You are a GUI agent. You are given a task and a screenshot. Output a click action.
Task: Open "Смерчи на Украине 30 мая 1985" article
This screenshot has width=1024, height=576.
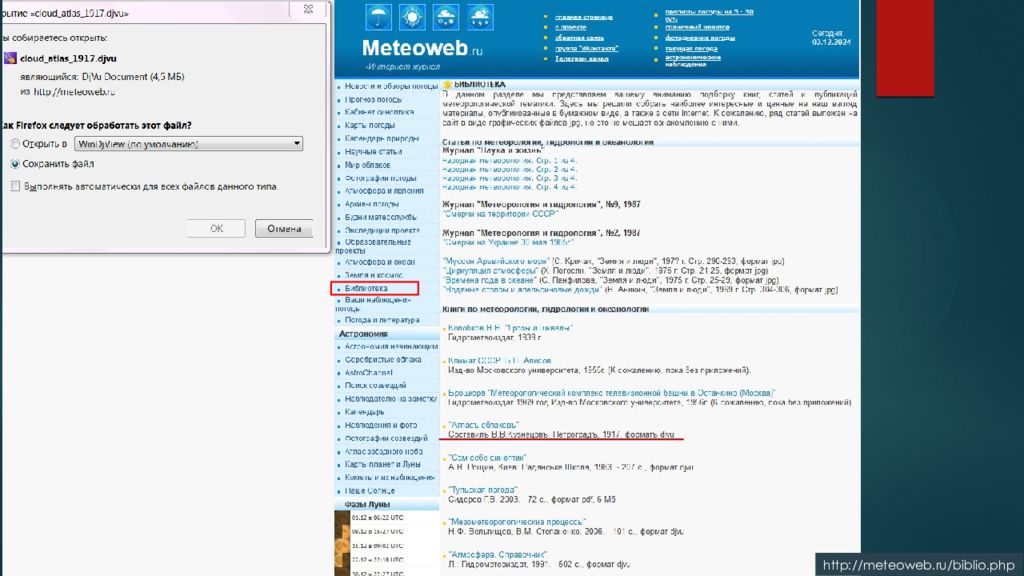click(x=508, y=242)
